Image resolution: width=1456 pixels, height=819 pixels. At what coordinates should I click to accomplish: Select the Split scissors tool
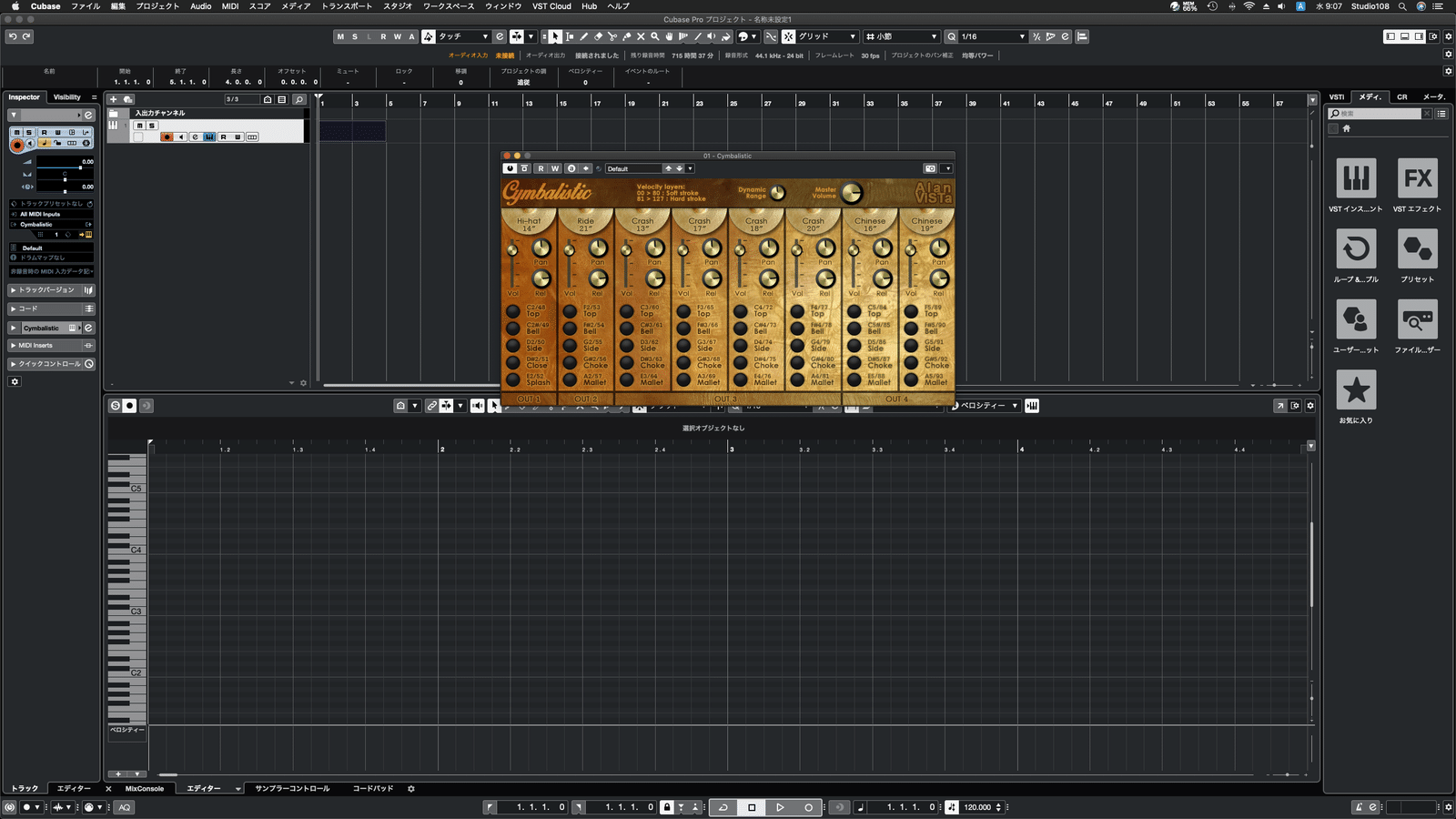pos(612,36)
